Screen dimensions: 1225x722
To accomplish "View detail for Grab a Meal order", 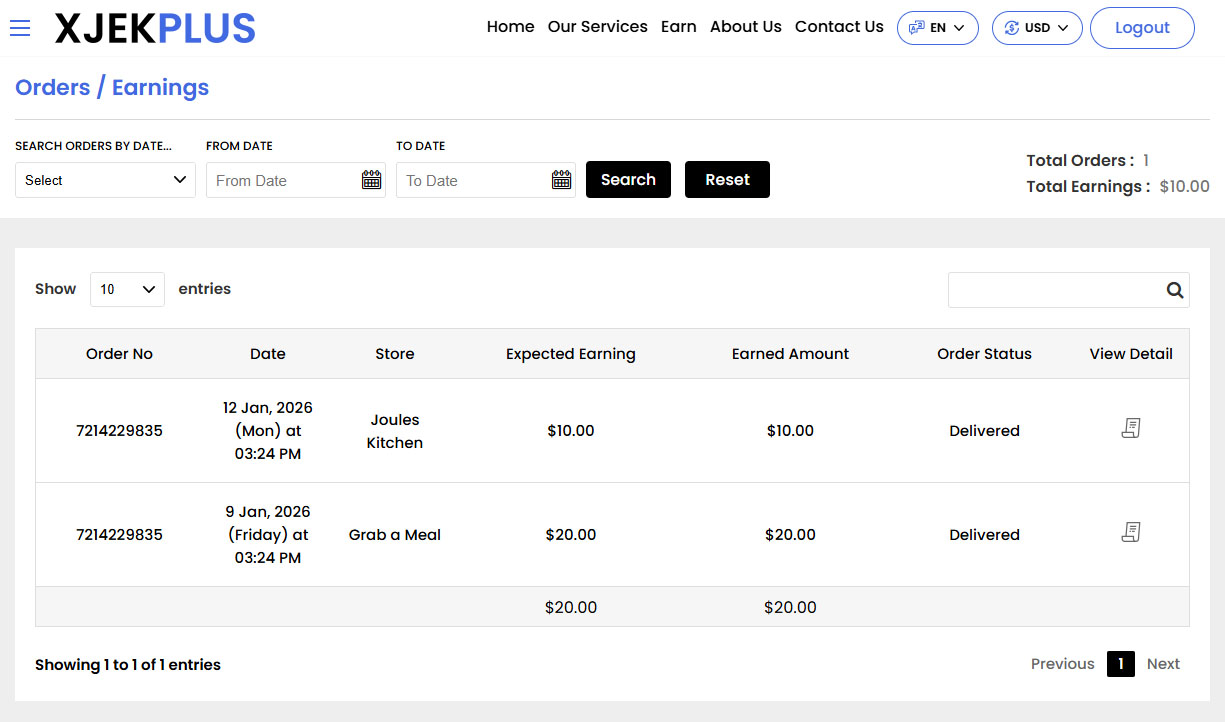I will [x=1131, y=531].
